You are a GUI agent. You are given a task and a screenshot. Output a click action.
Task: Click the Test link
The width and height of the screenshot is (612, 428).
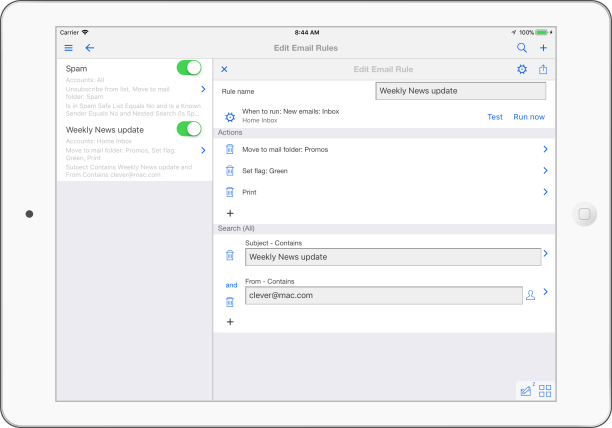click(x=495, y=117)
